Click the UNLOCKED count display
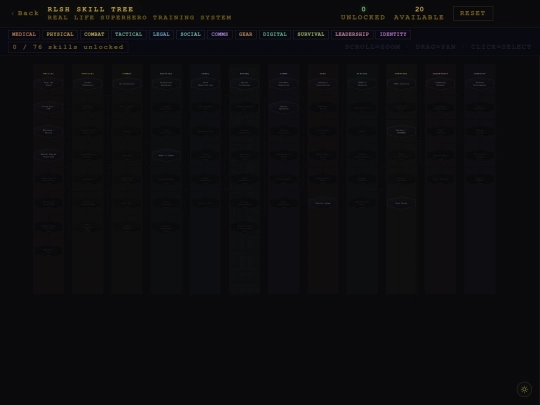 click(x=363, y=13)
